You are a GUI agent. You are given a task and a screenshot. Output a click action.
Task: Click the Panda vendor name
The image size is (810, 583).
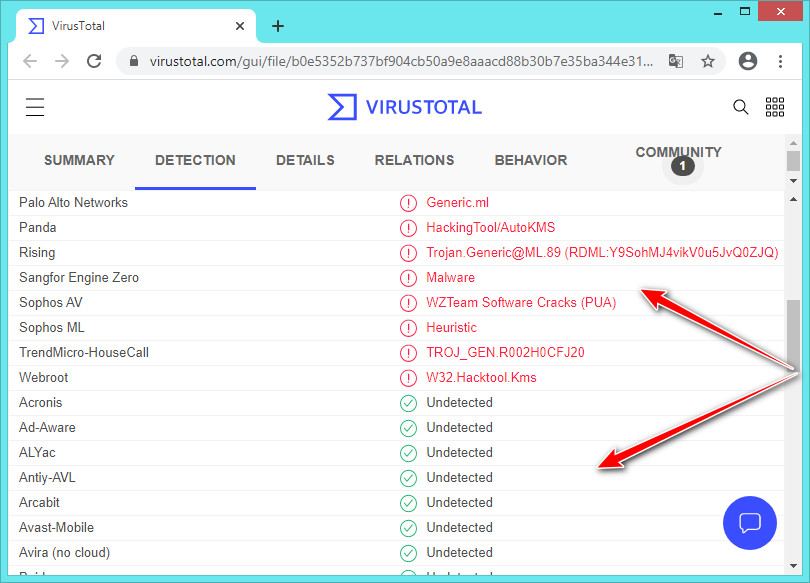37,228
